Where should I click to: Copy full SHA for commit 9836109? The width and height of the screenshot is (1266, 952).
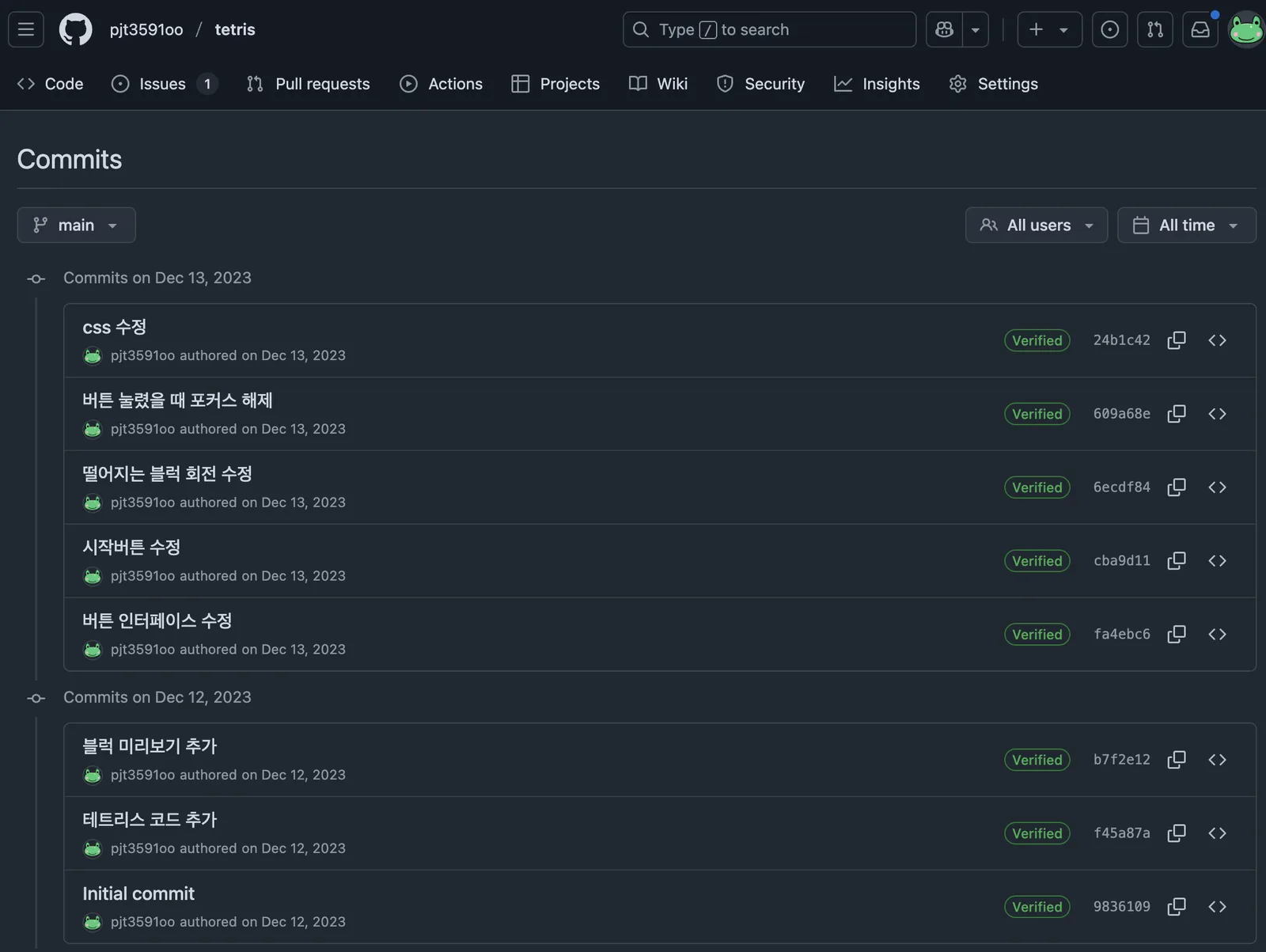pos(1177,907)
